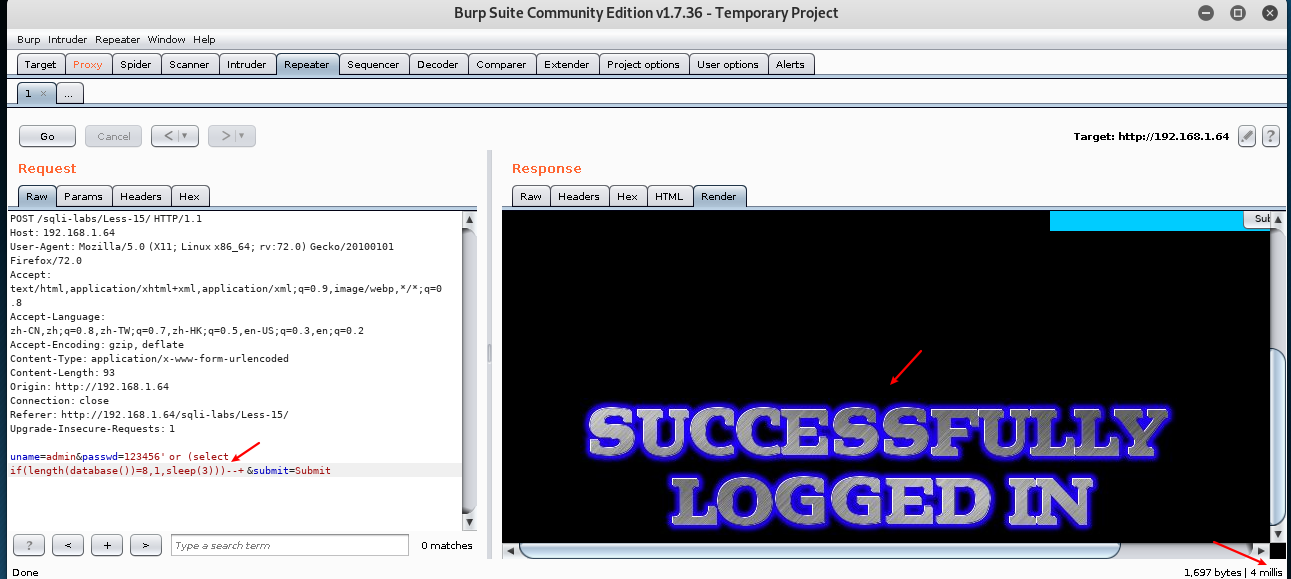Select the response Headers tab
Viewport: 1291px width, 579px height.
(579, 196)
